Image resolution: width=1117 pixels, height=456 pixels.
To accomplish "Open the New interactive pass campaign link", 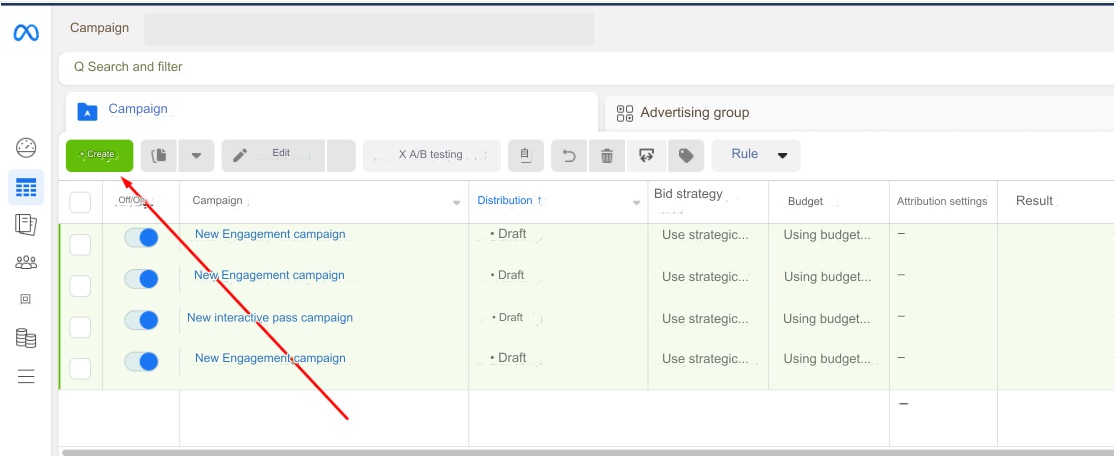I will [270, 318].
